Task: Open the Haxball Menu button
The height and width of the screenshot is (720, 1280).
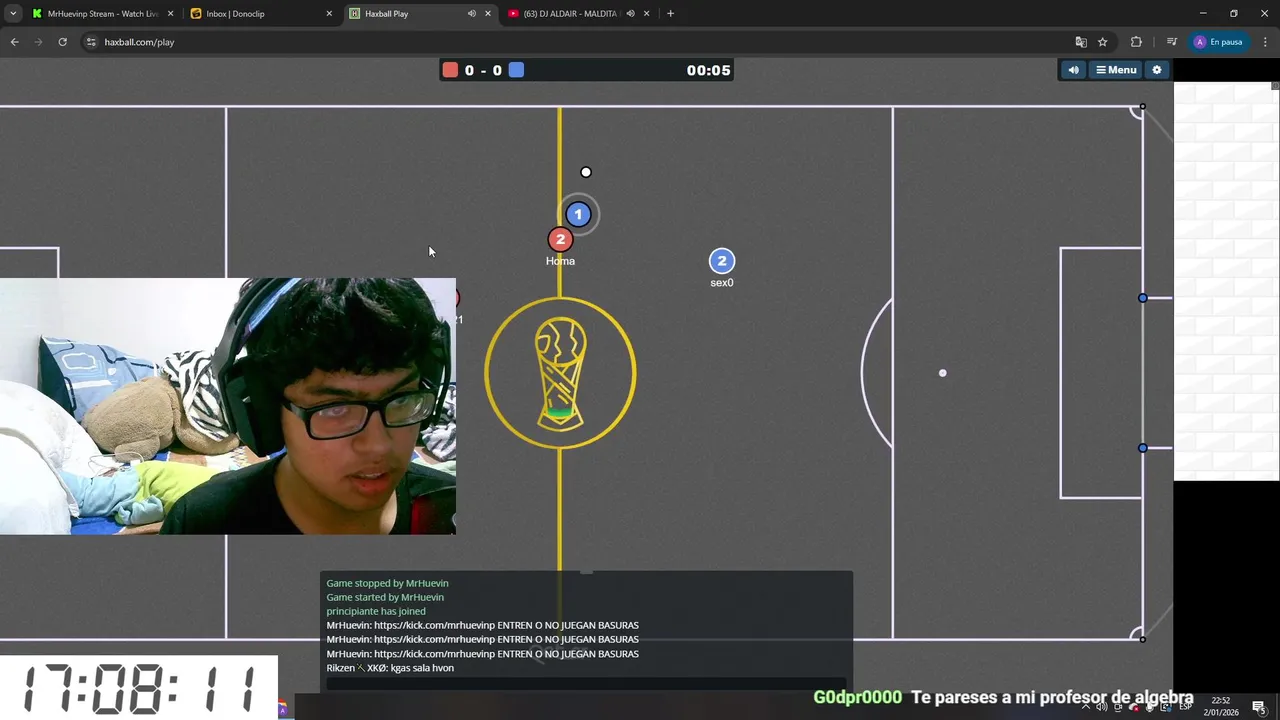Action: pyautogui.click(x=1116, y=70)
